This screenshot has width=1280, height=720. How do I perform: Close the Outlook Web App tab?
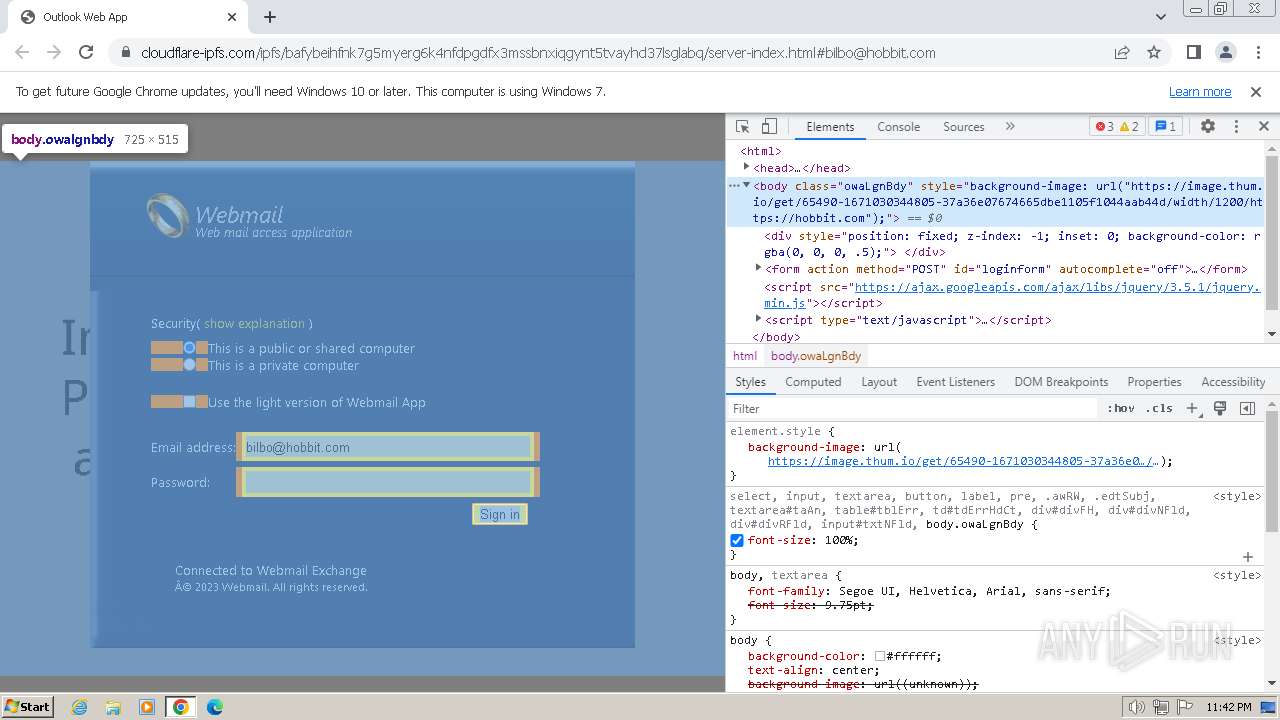click(x=232, y=17)
